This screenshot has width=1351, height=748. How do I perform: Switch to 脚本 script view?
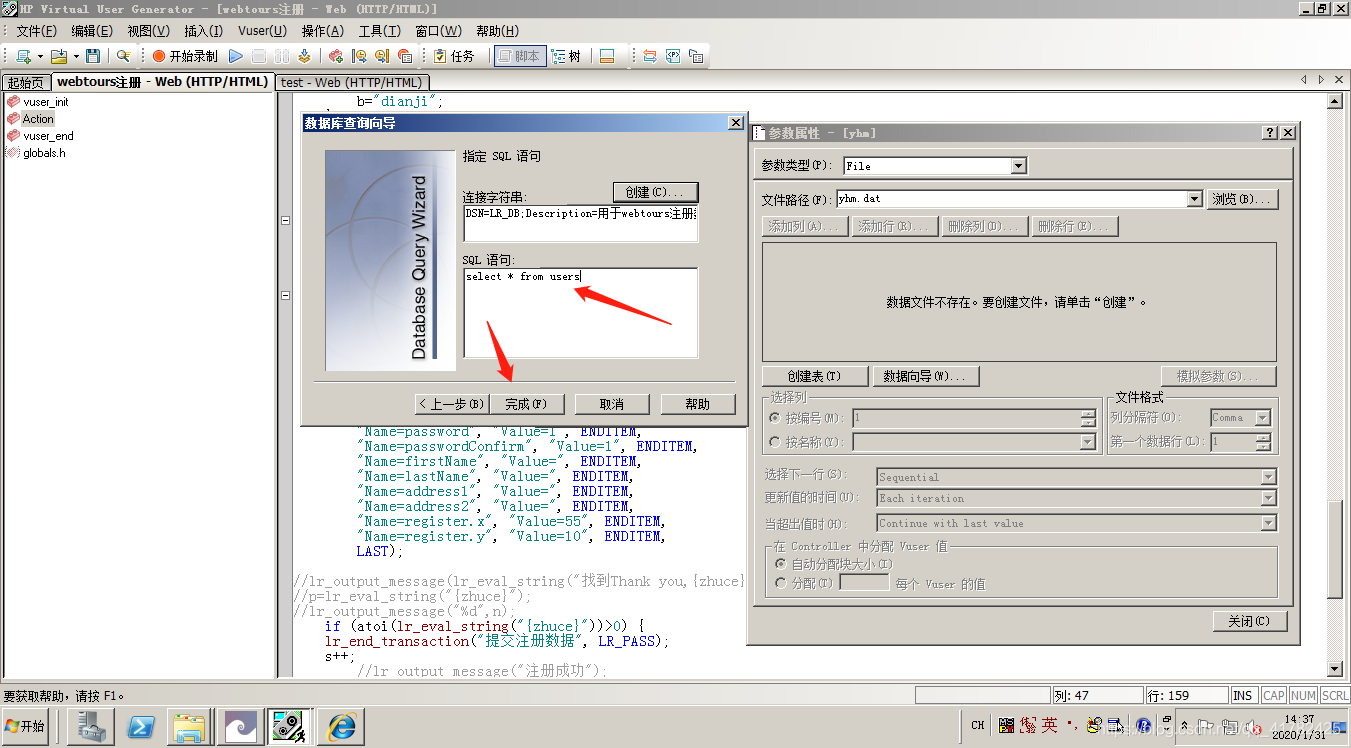(519, 56)
